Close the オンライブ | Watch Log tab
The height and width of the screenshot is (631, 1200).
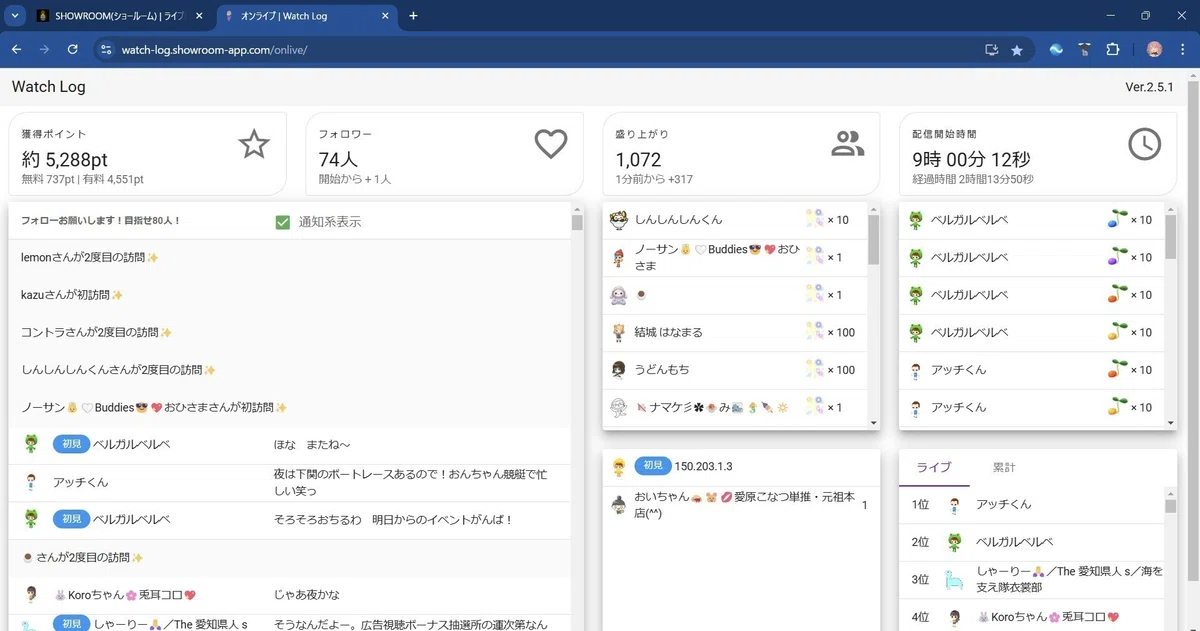point(384,16)
